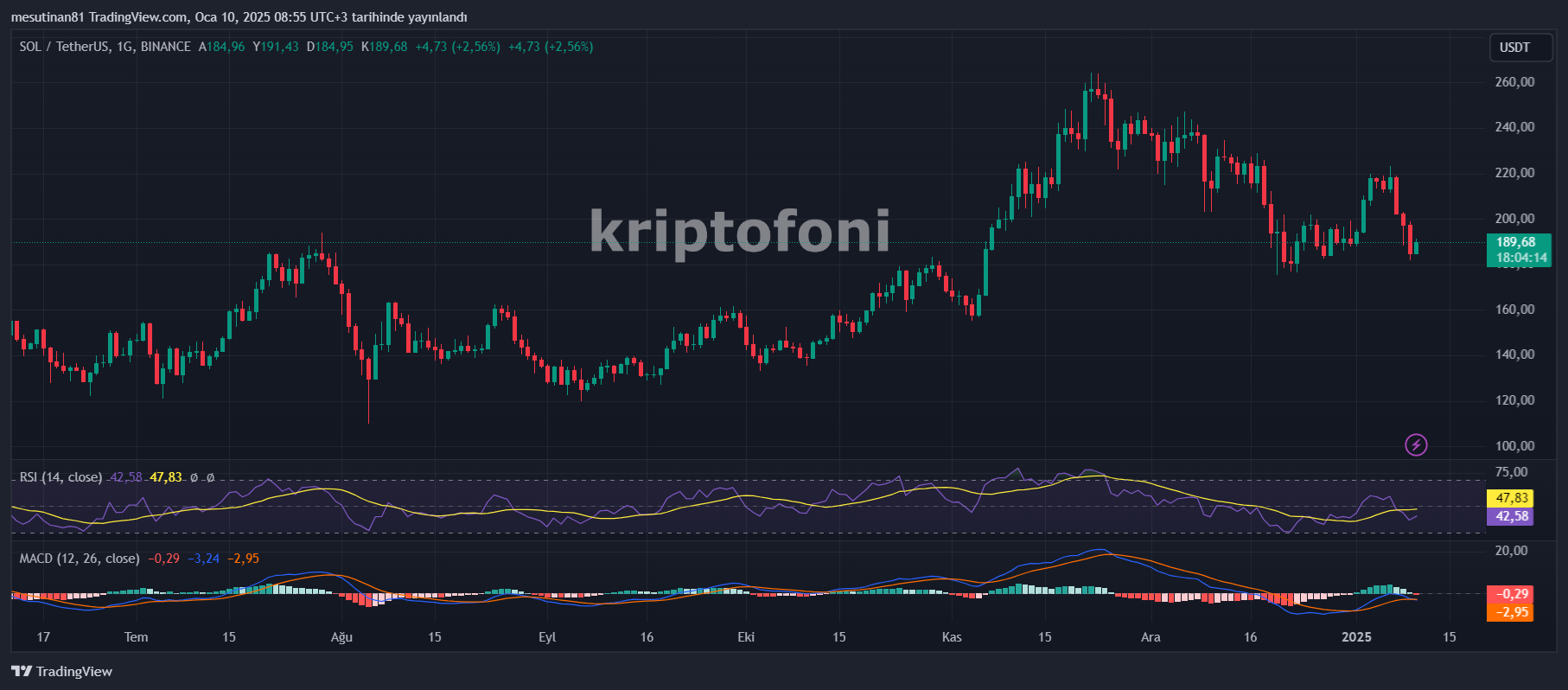
Task: Click the 2025 label on time axis
Action: coord(1355,637)
